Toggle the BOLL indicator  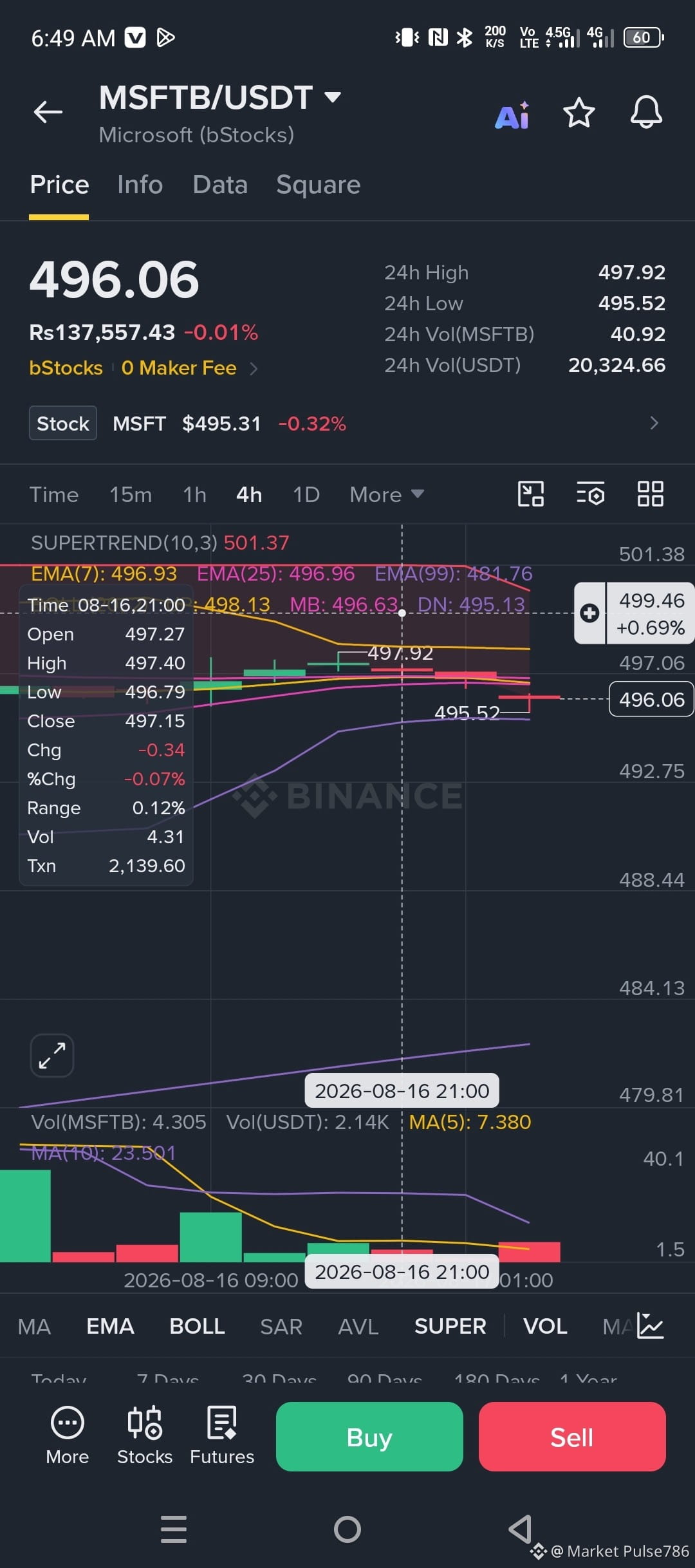pos(197,1326)
